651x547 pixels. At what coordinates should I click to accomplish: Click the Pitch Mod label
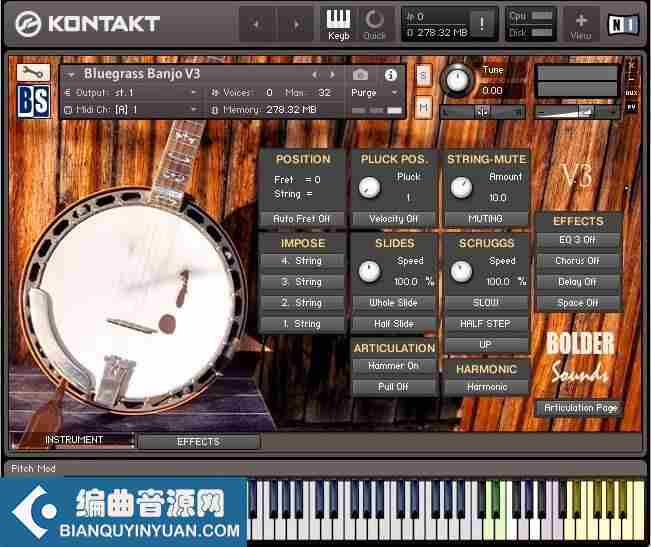(x=33, y=469)
